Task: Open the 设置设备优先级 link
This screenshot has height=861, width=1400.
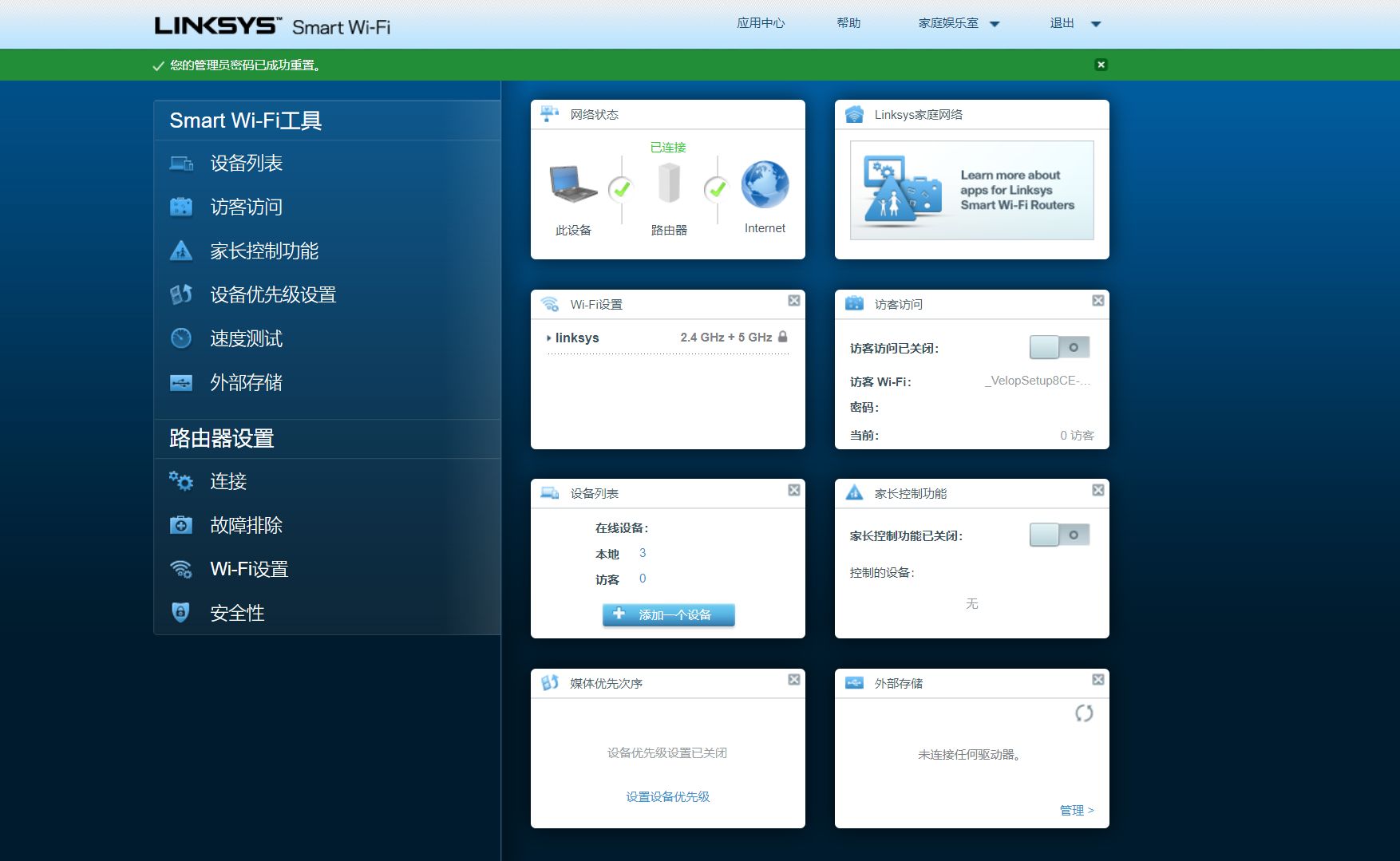Action: pyautogui.click(x=667, y=796)
